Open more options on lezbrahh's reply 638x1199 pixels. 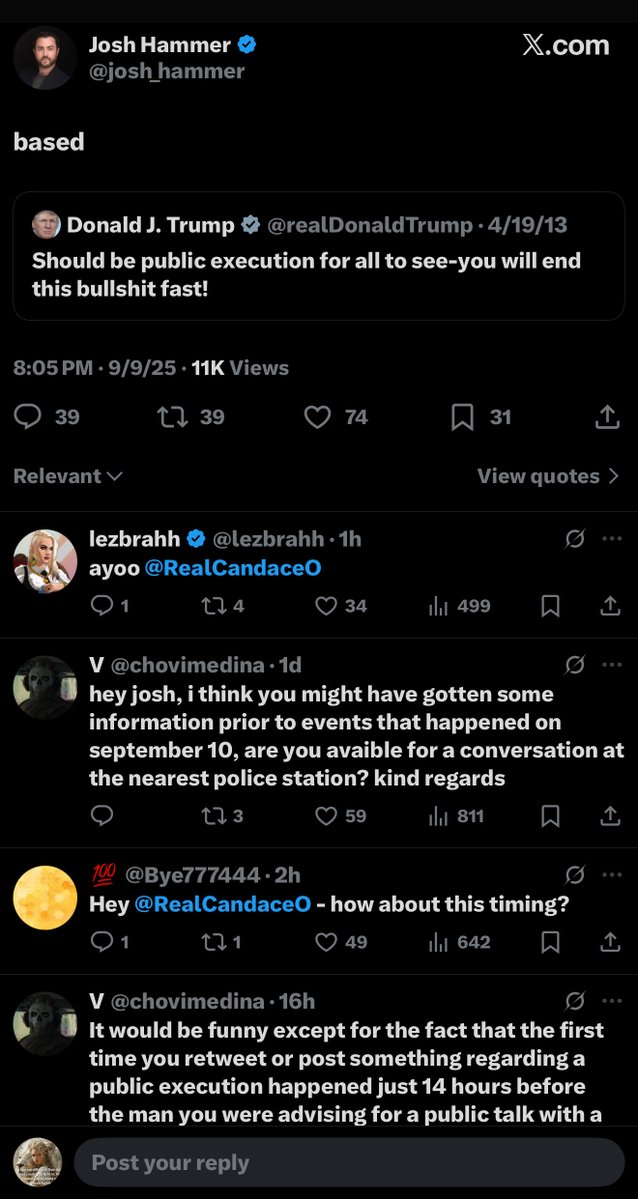pos(612,539)
